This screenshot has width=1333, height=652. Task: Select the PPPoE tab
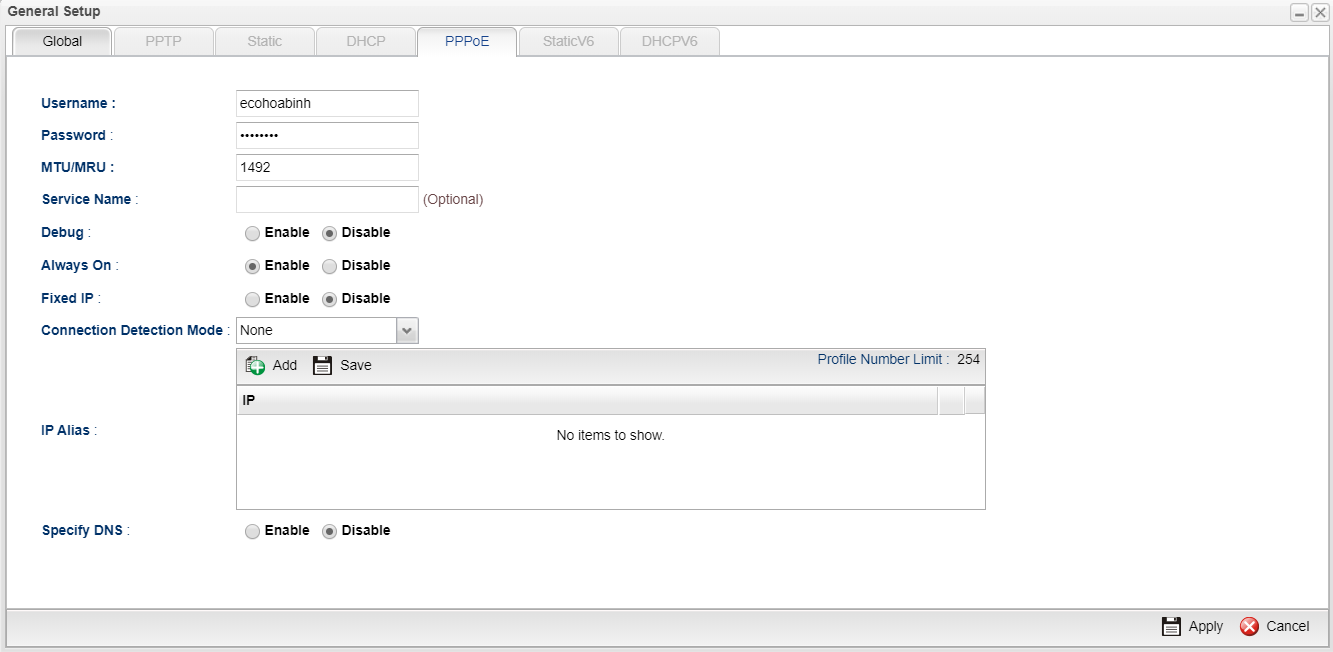(x=467, y=42)
